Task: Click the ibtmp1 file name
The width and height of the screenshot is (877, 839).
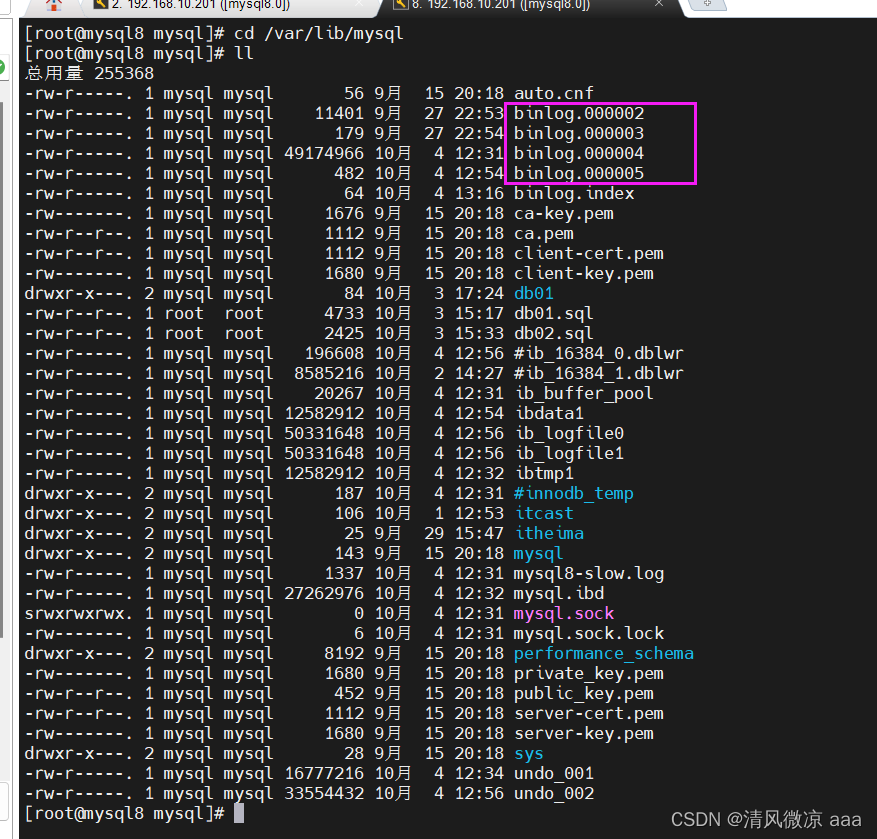Action: [x=544, y=473]
